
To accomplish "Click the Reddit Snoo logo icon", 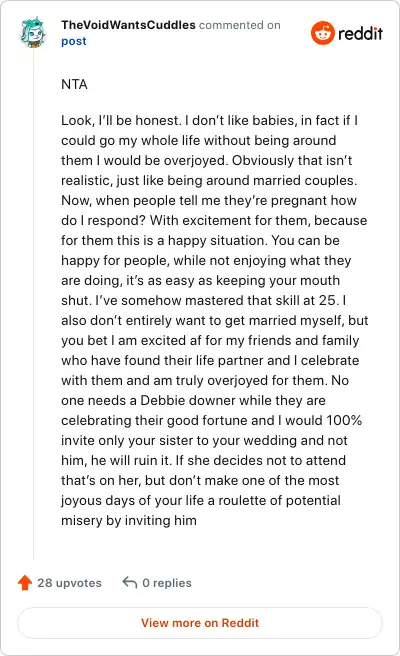I will pos(323,33).
